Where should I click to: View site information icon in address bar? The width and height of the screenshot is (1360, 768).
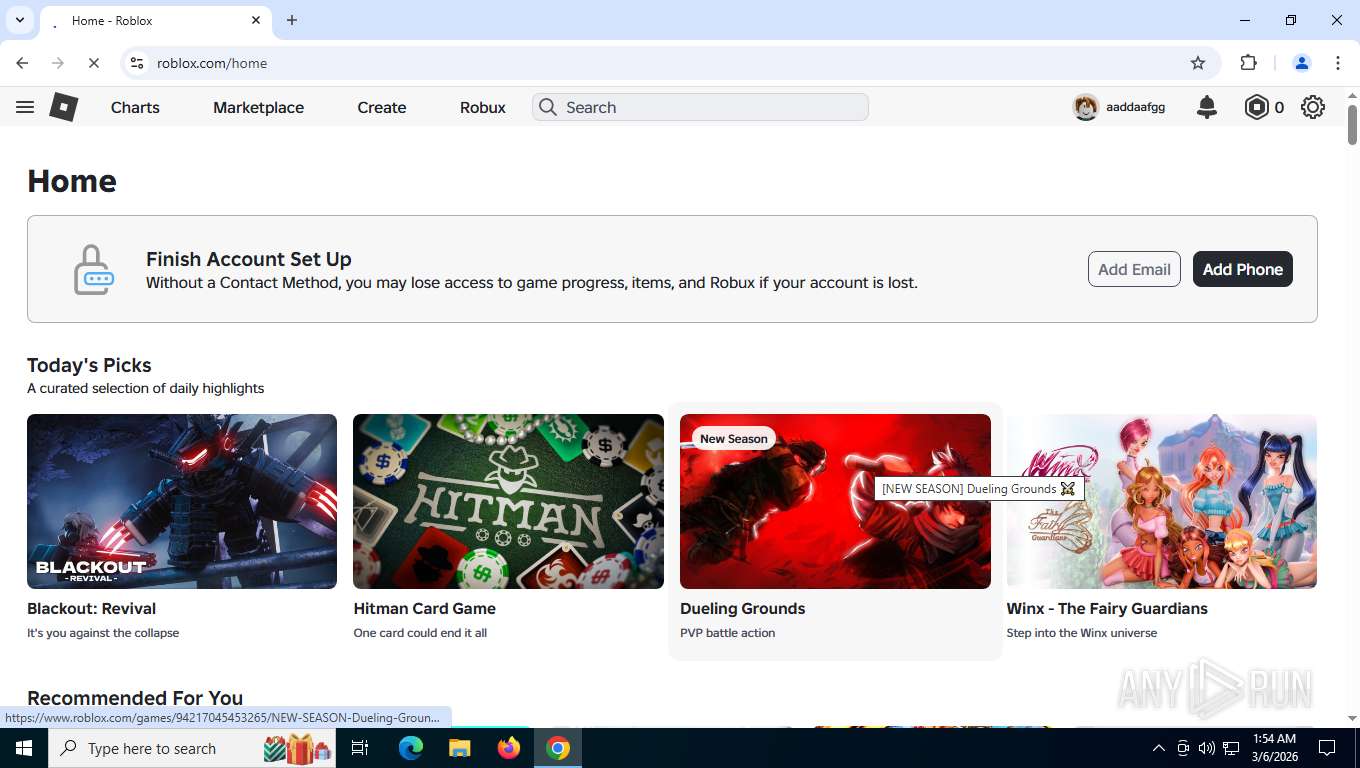tap(137, 63)
